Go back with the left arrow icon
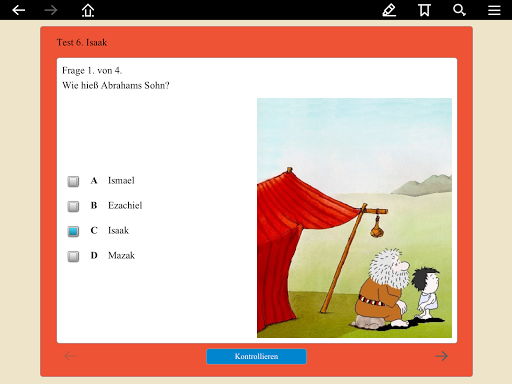The image size is (512, 384). pos(19,10)
